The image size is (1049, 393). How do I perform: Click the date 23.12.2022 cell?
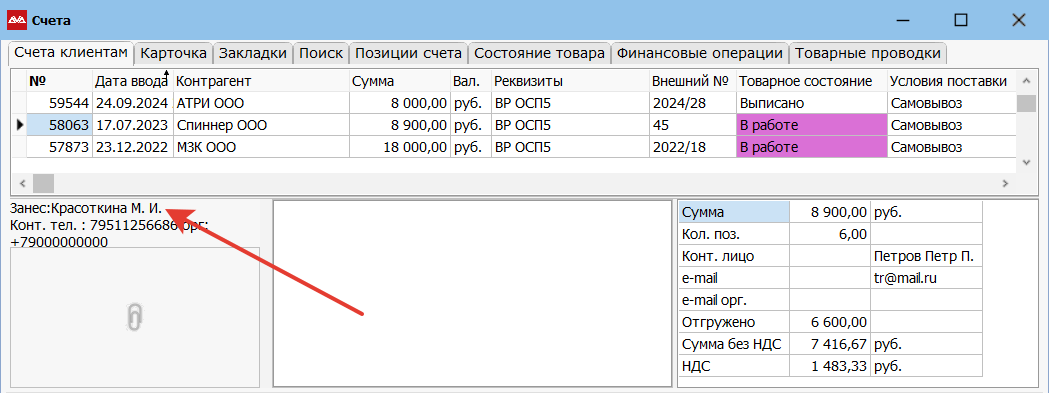(x=132, y=147)
